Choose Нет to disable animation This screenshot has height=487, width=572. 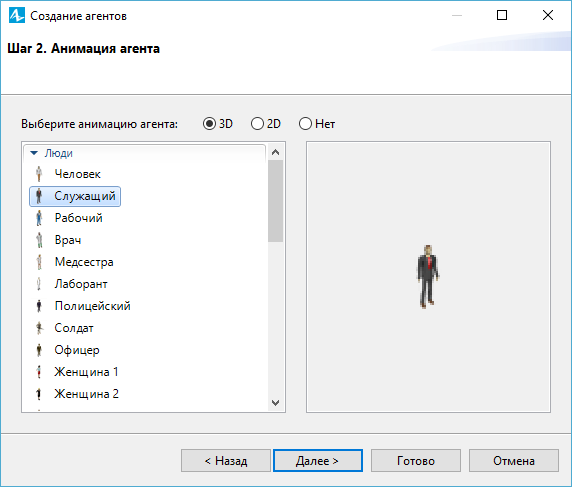[305, 124]
